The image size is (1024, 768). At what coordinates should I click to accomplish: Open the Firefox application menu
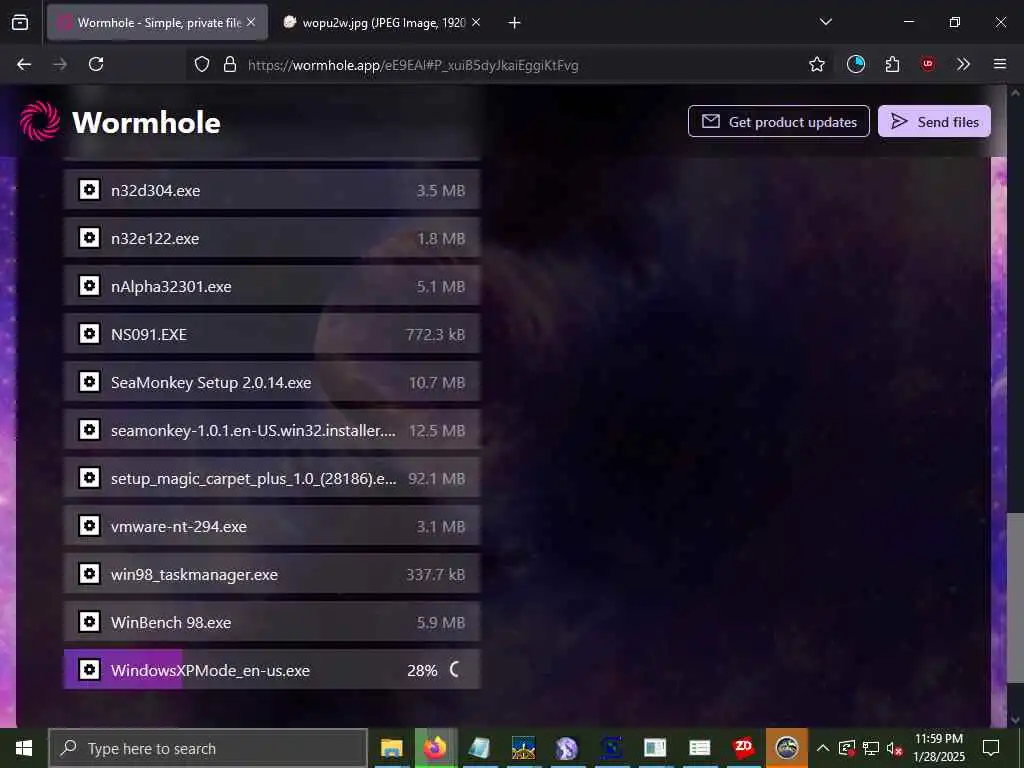point(999,64)
